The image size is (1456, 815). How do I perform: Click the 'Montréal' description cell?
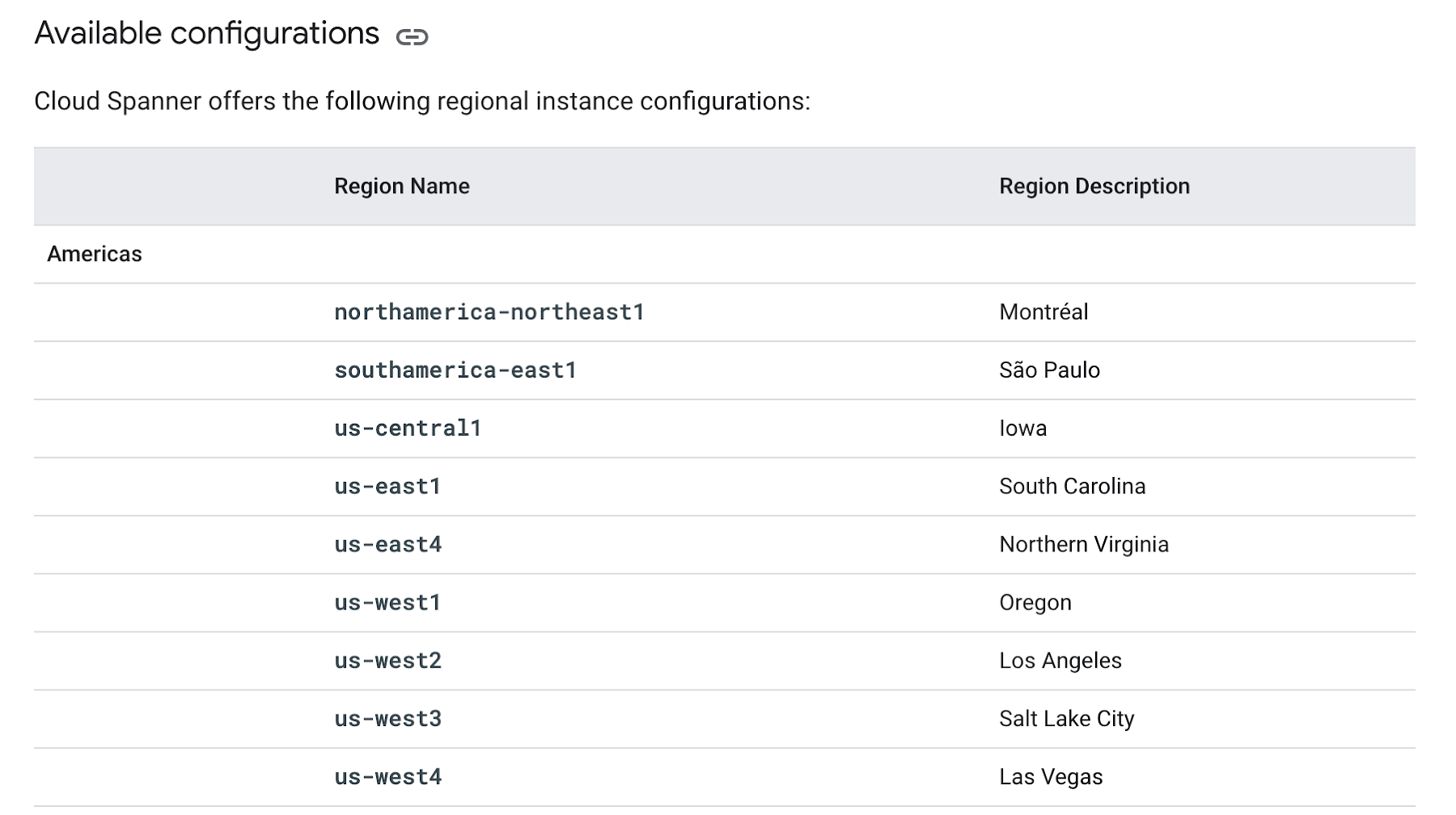1043,312
